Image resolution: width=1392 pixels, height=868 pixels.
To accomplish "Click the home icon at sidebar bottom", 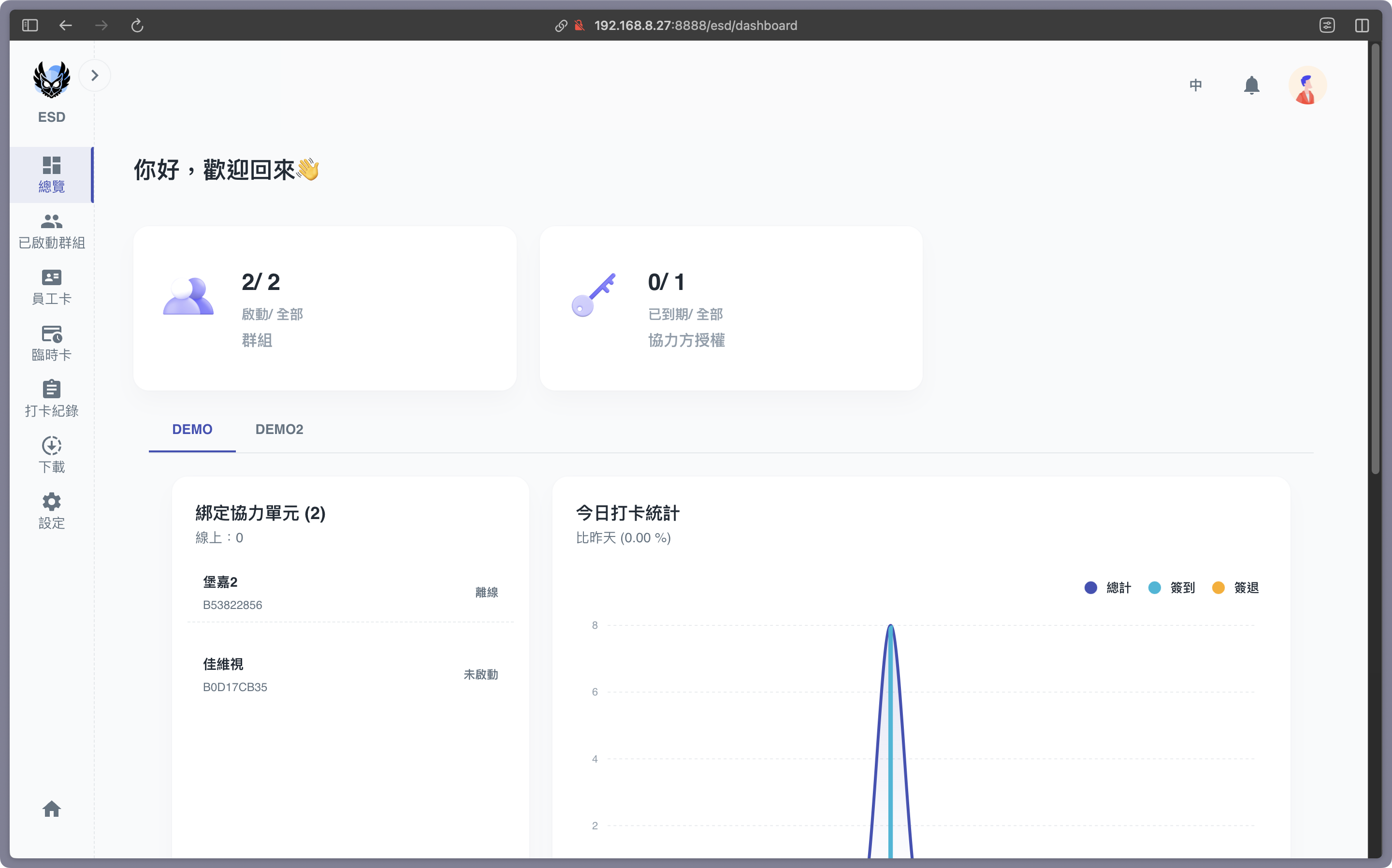I will click(52, 809).
